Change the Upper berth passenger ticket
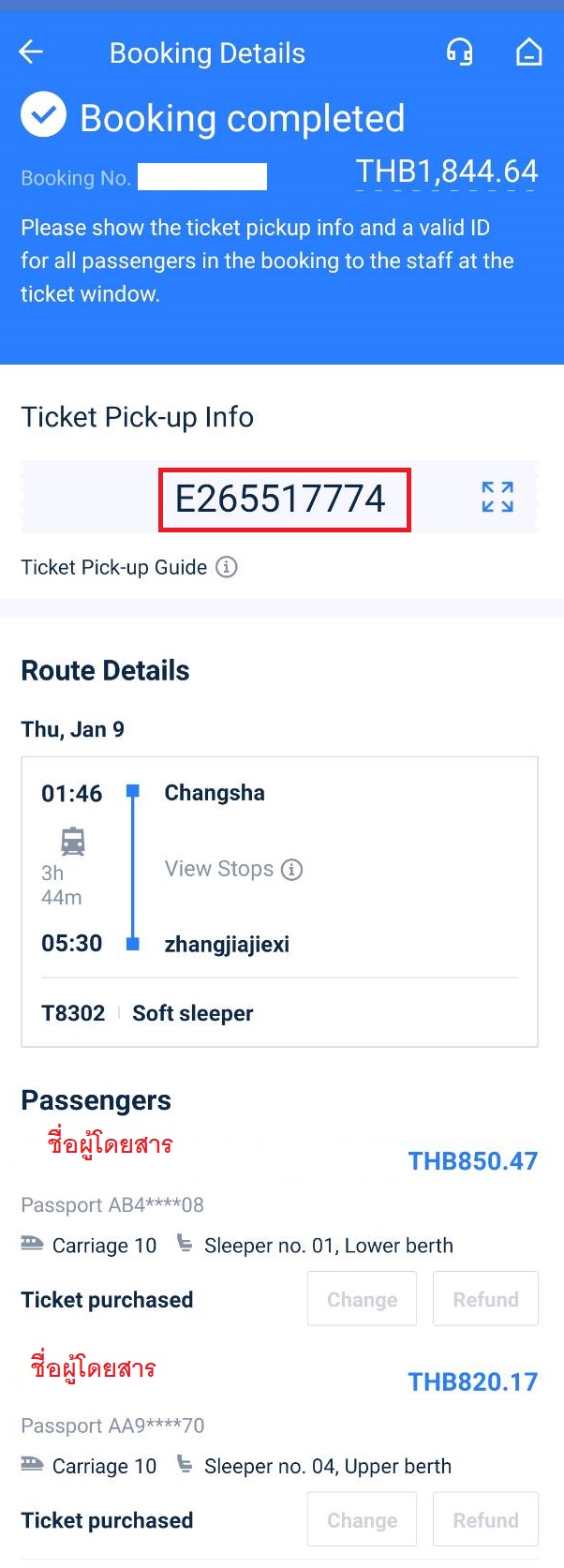Image resolution: width=564 pixels, height=1568 pixels. [x=362, y=1519]
